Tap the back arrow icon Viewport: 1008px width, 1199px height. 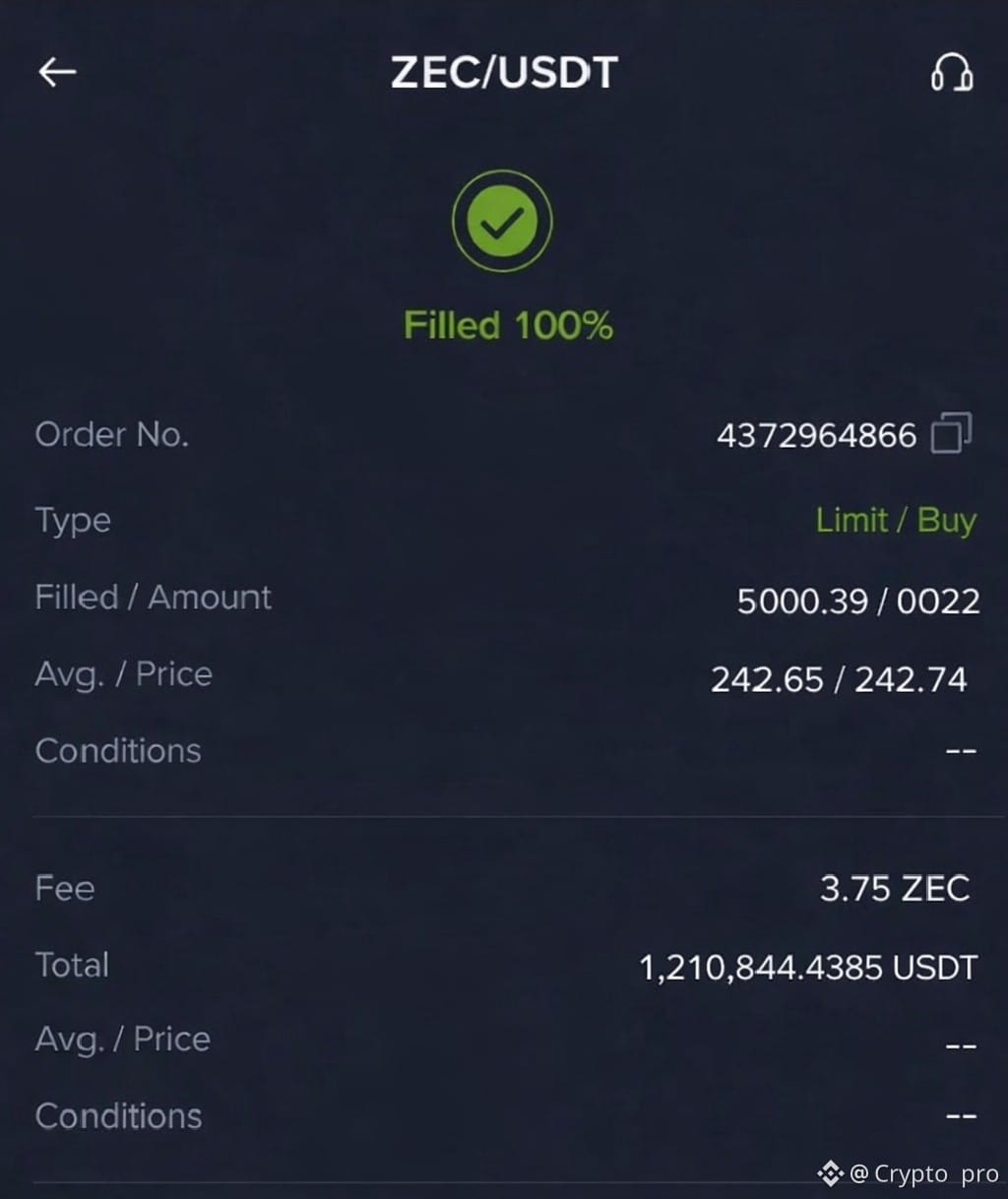[57, 72]
